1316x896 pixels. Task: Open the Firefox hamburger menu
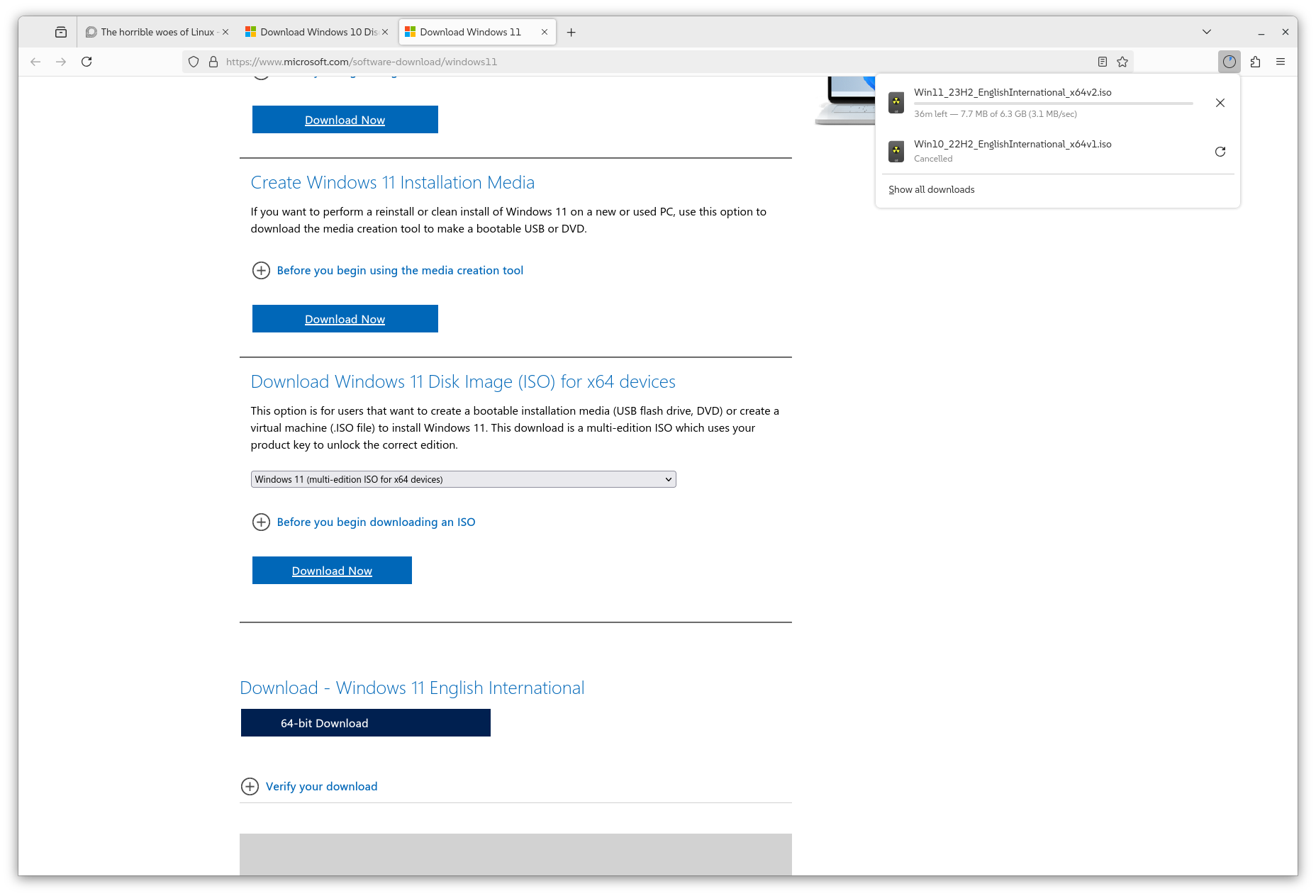click(x=1281, y=62)
